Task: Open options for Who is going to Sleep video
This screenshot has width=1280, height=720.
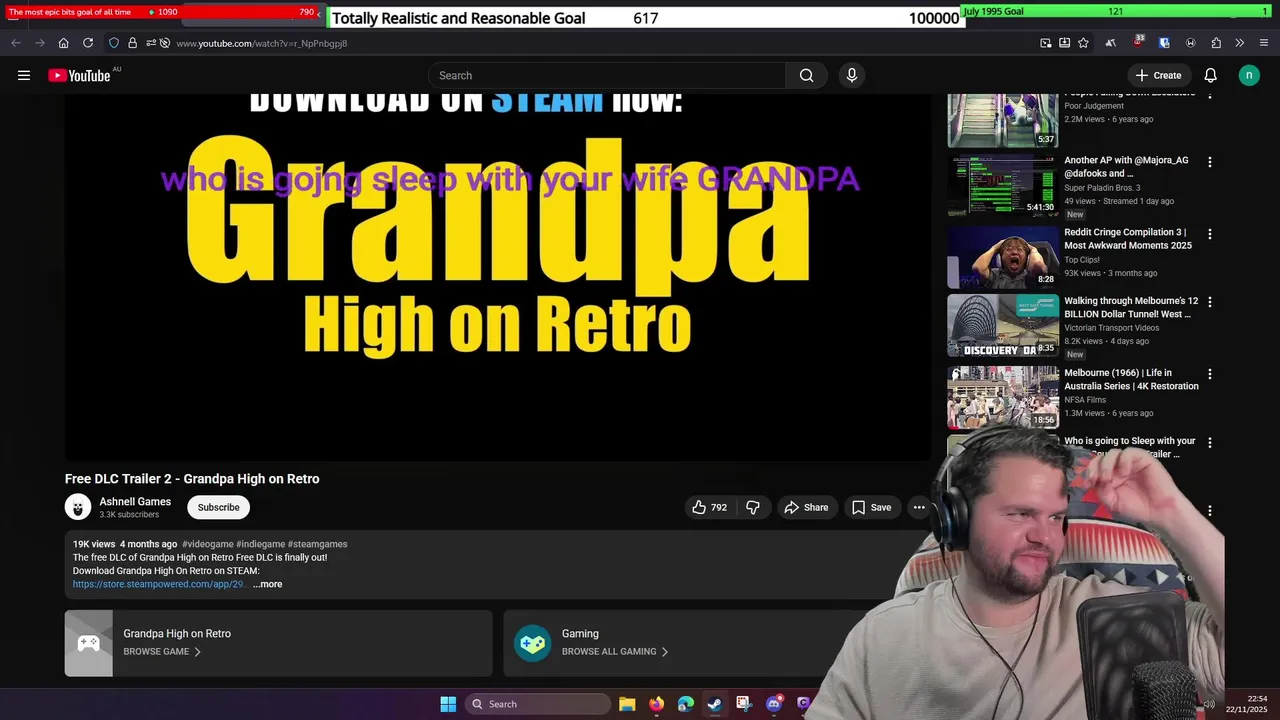Action: (1210, 442)
